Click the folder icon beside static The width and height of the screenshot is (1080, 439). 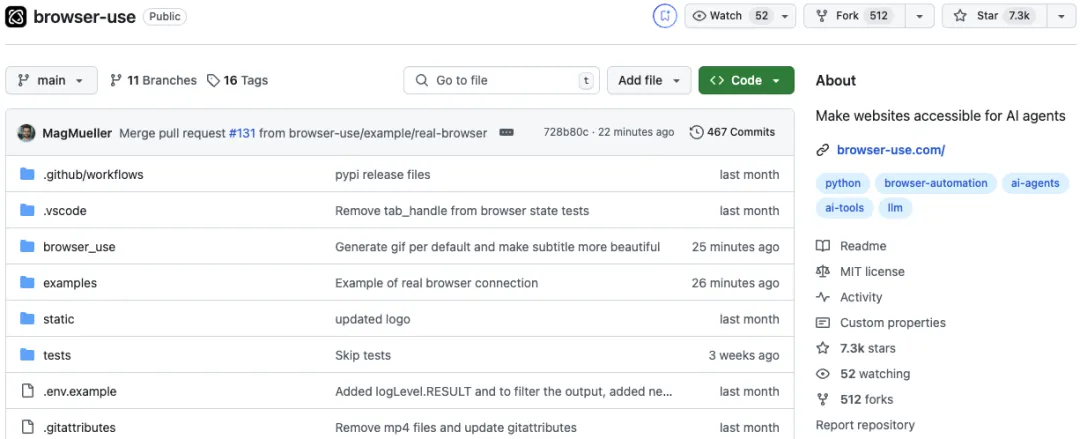27,319
